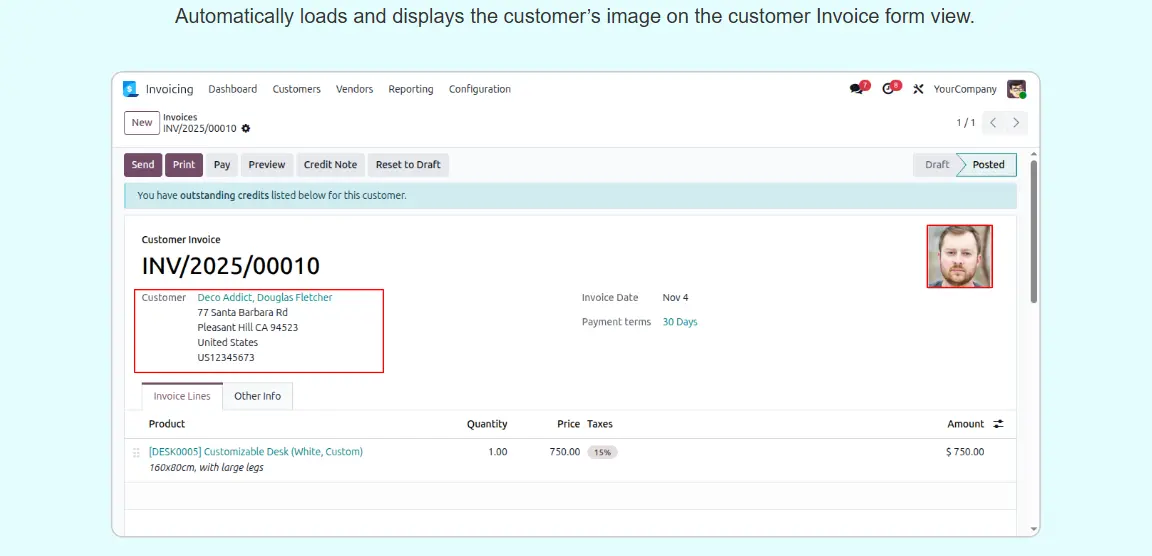
Task: Switch to the Other Info tab
Action: coord(257,396)
